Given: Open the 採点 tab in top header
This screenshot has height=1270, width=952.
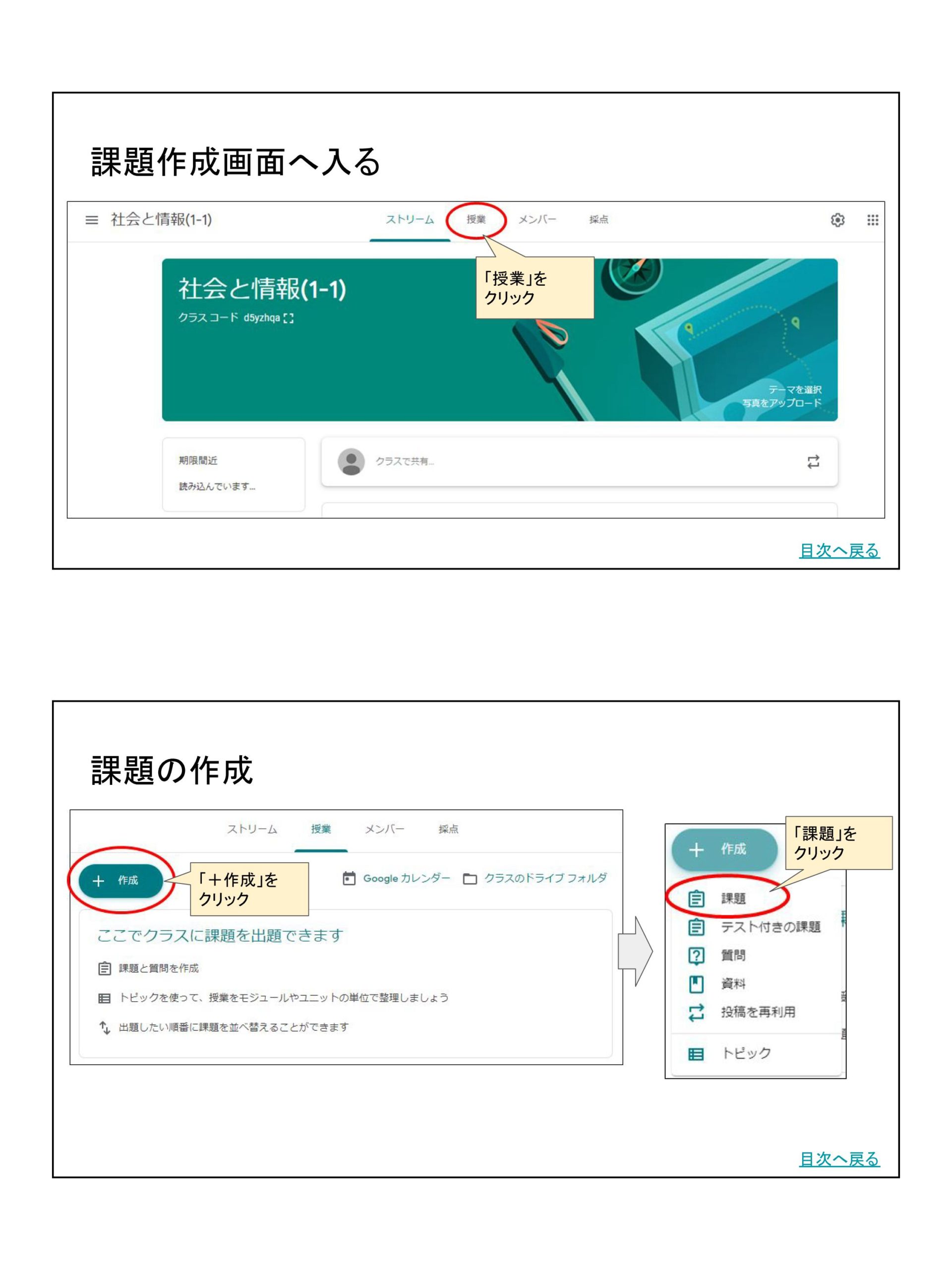Looking at the screenshot, I should pos(598,219).
